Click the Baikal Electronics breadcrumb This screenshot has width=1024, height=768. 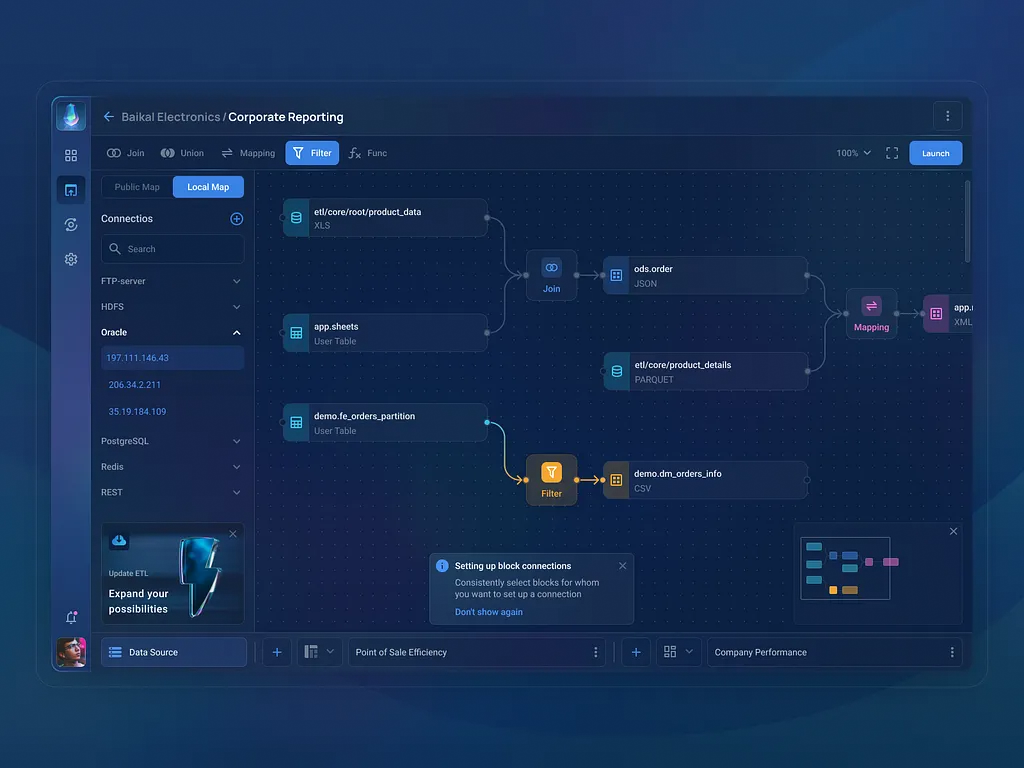click(170, 117)
